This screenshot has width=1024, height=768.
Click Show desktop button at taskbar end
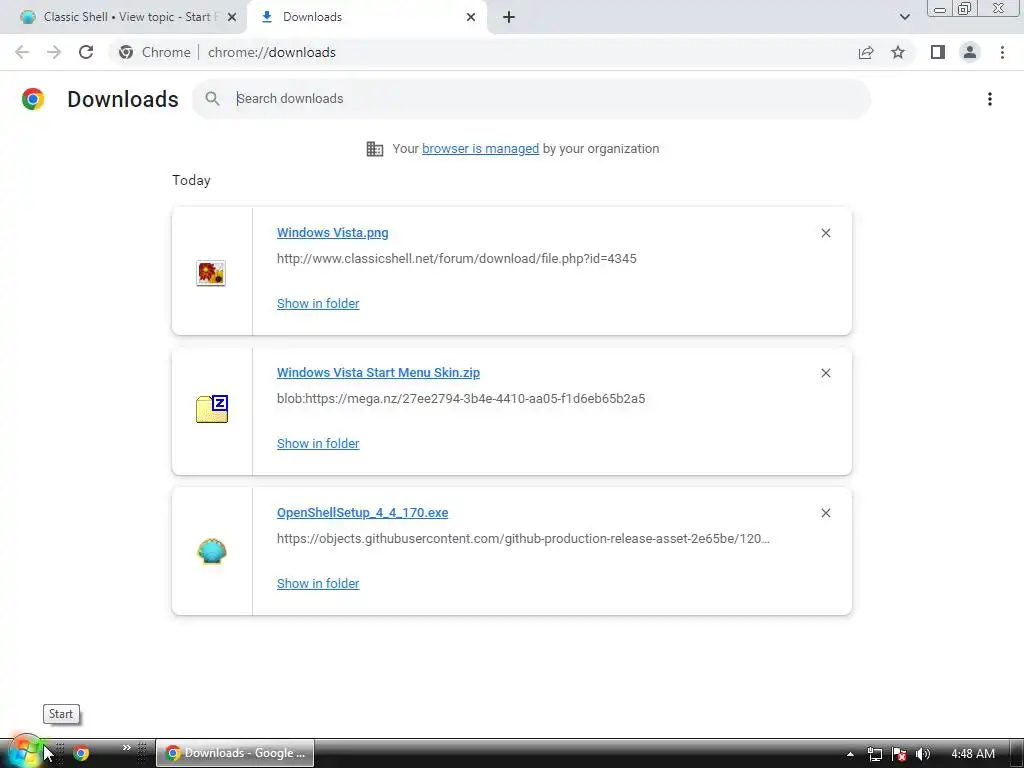(1017, 753)
